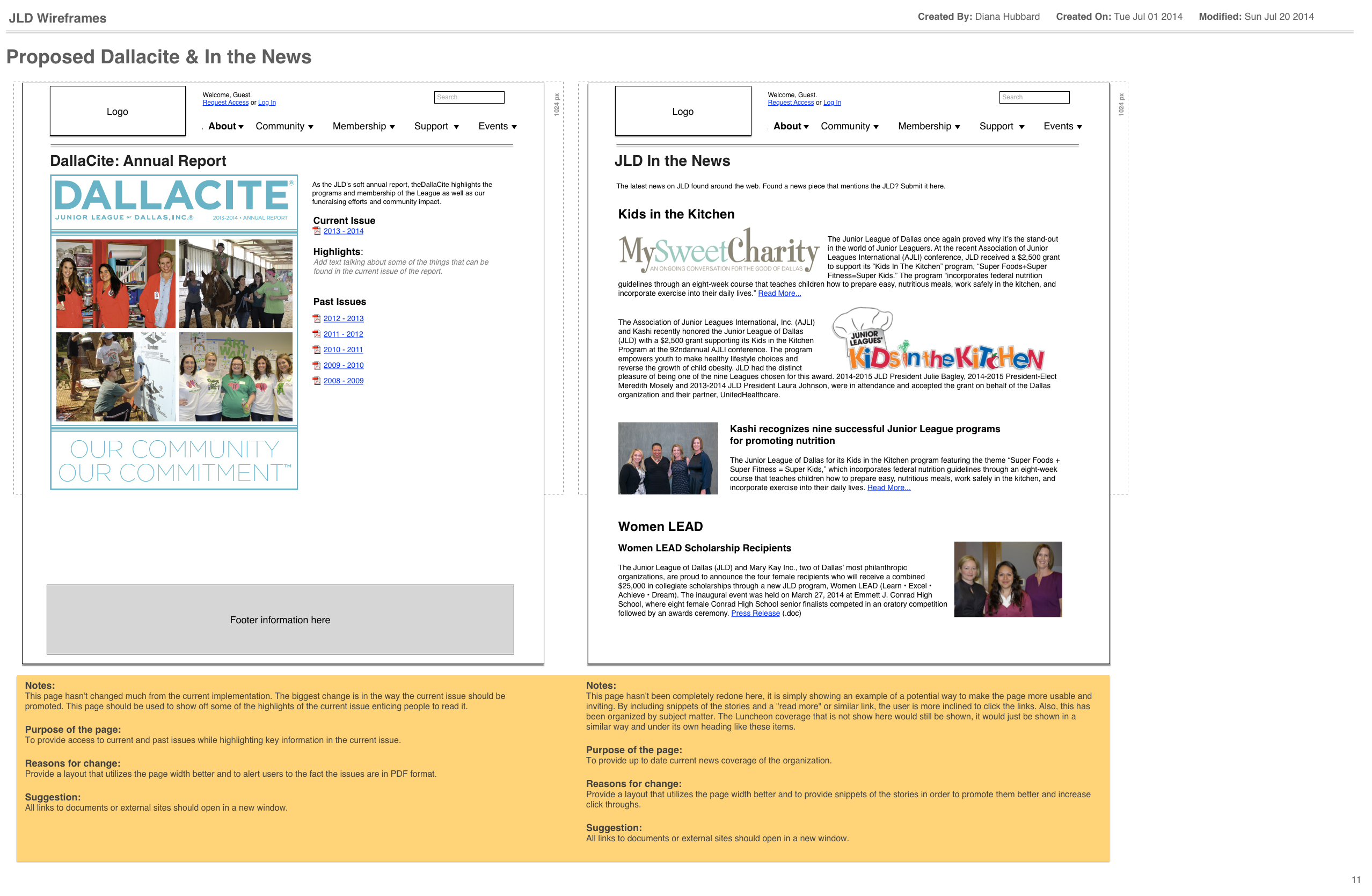Image resolution: width=1372 pixels, height=896 pixels.
Task: Select the Kashi recognizes nine programs headline
Action: pyautogui.click(x=865, y=435)
